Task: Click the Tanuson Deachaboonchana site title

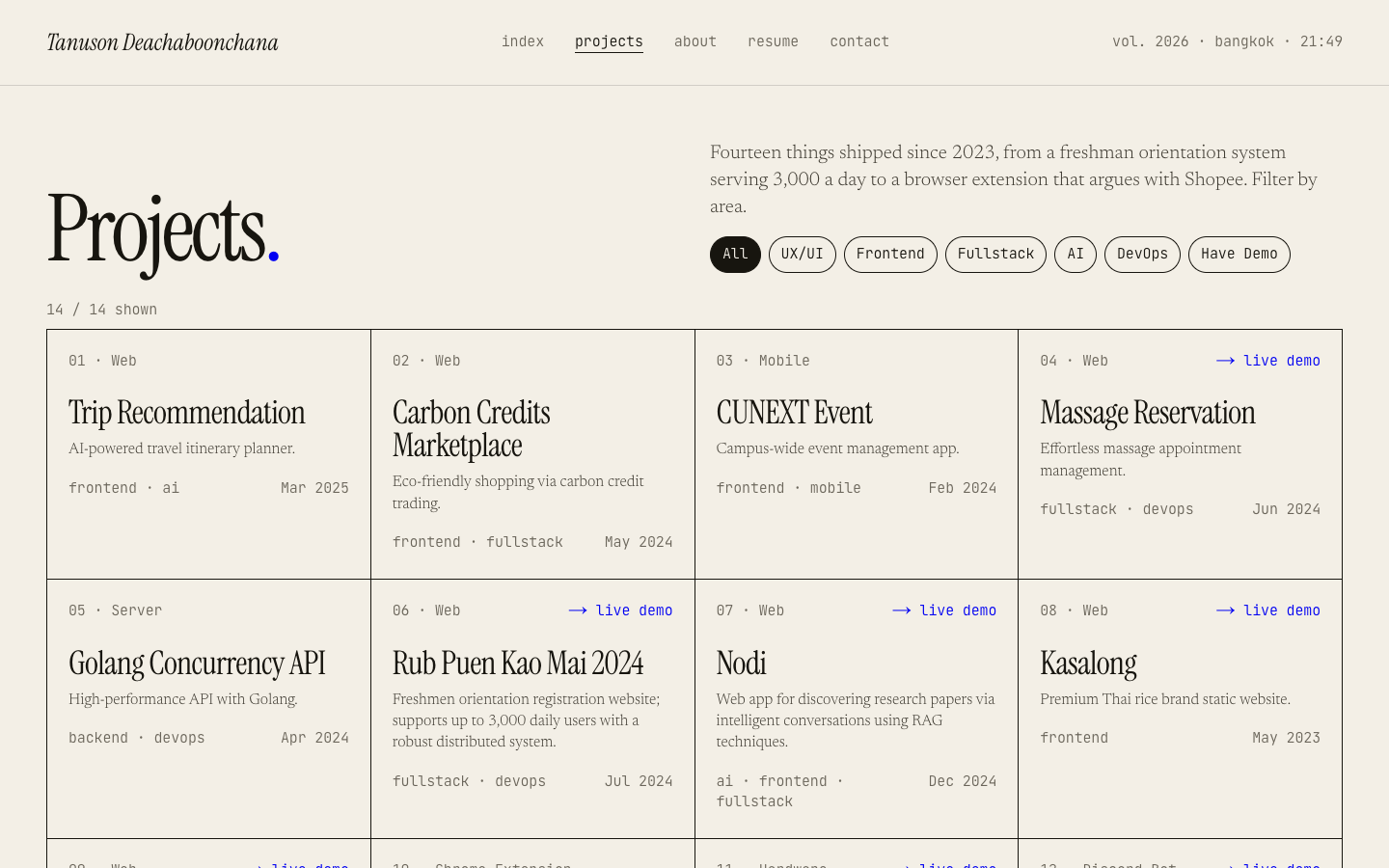Action: point(162,42)
